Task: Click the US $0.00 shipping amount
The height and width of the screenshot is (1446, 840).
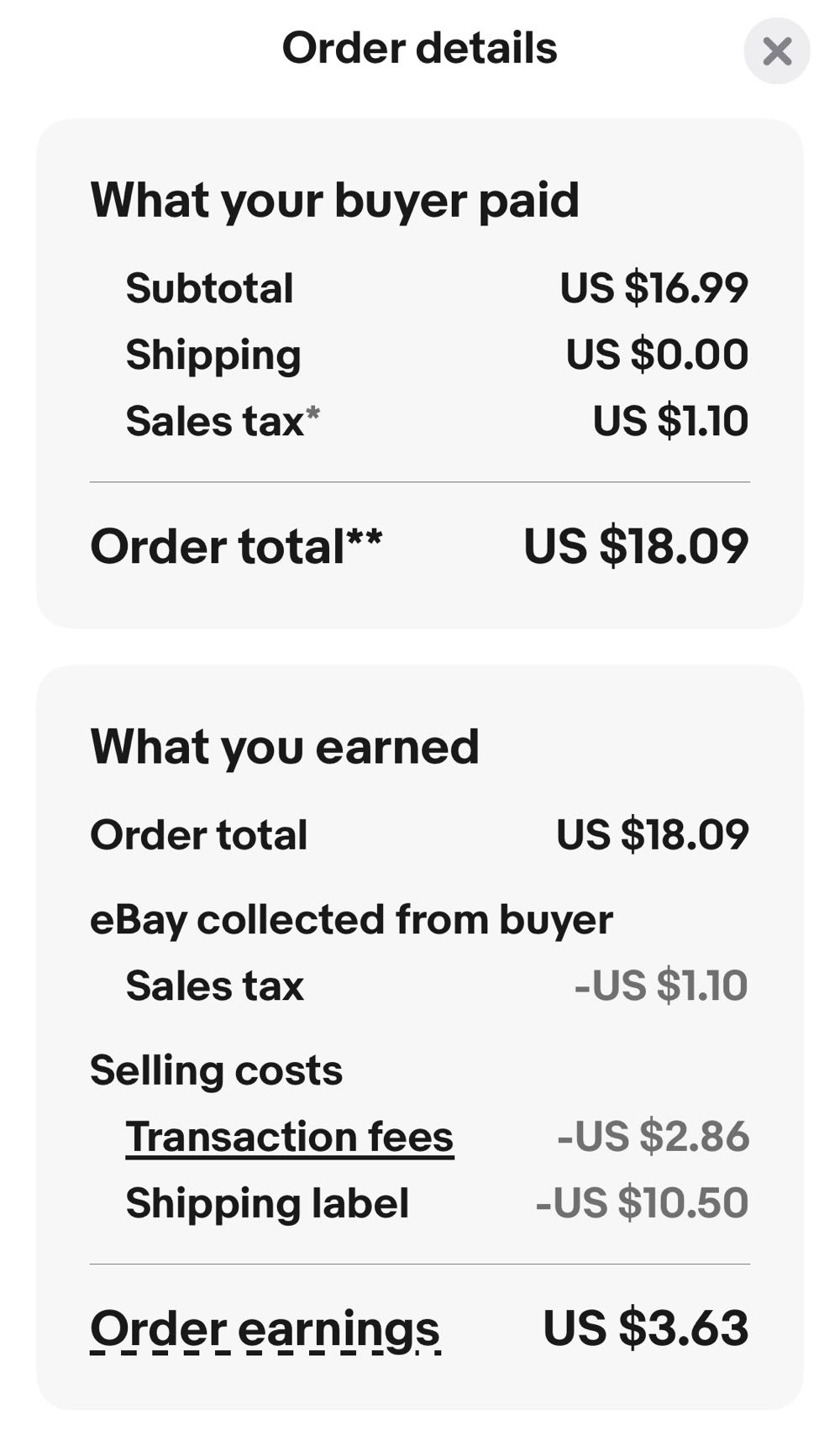Action: 656,355
